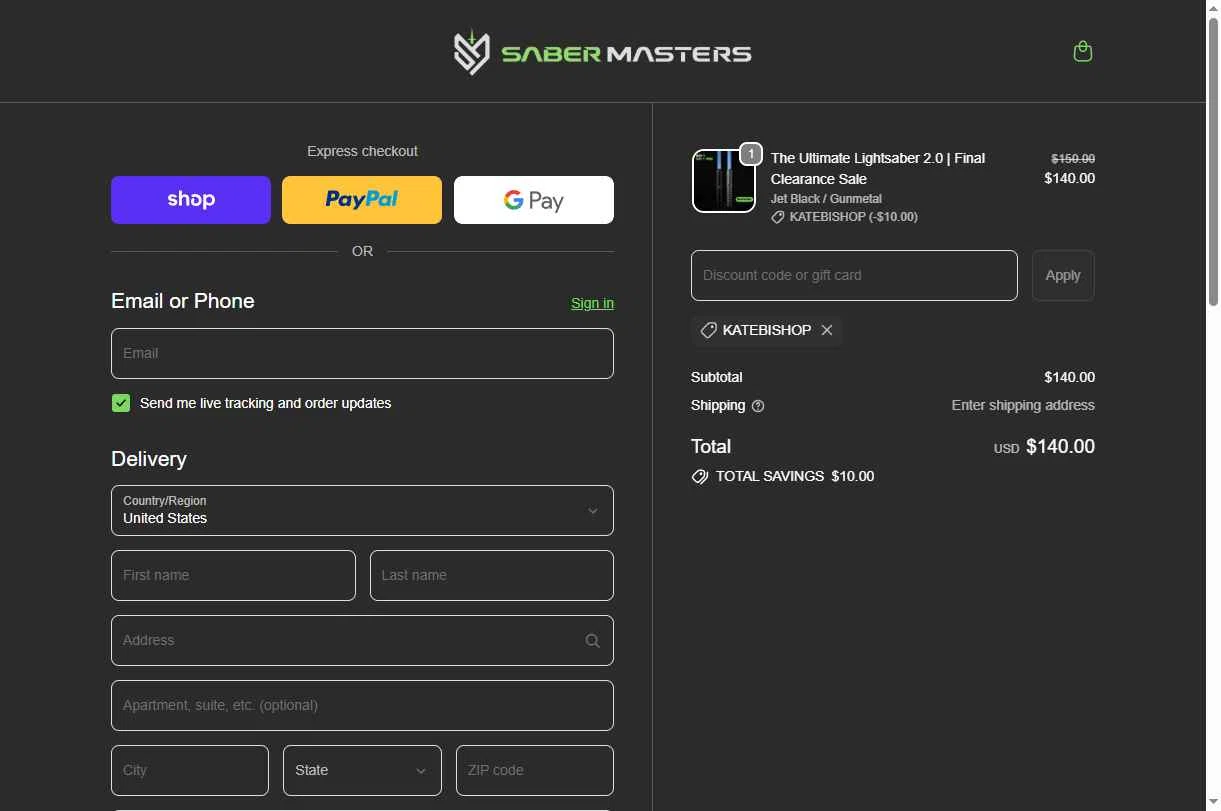Image resolution: width=1221 pixels, height=811 pixels.
Task: Choose PayPal express checkout
Action: coord(362,200)
